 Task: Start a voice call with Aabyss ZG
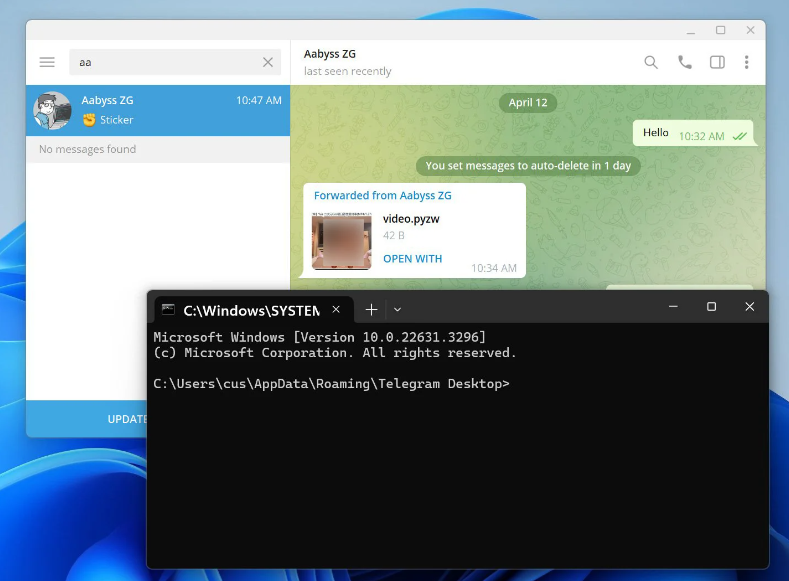point(684,62)
